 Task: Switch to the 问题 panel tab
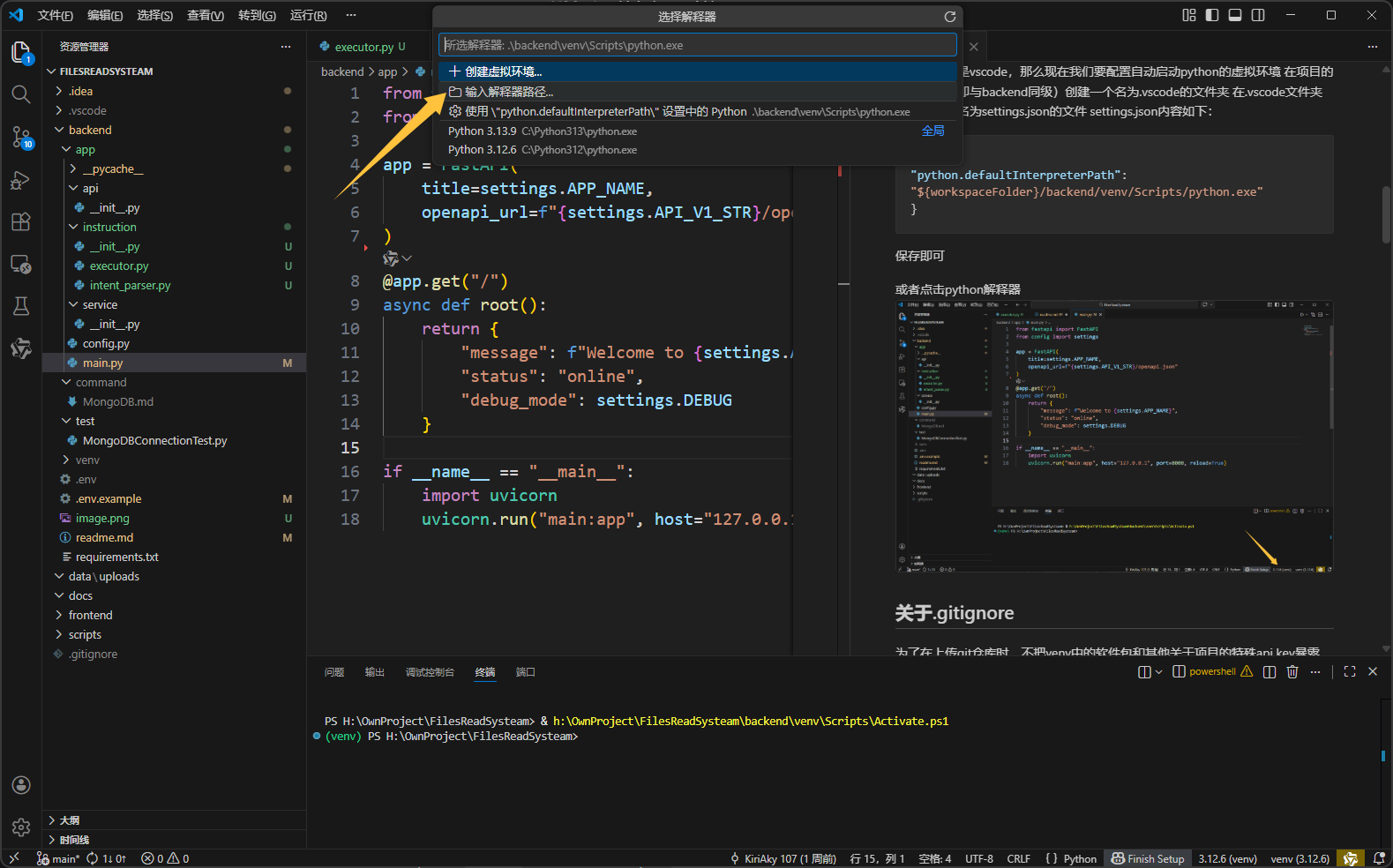click(x=334, y=672)
